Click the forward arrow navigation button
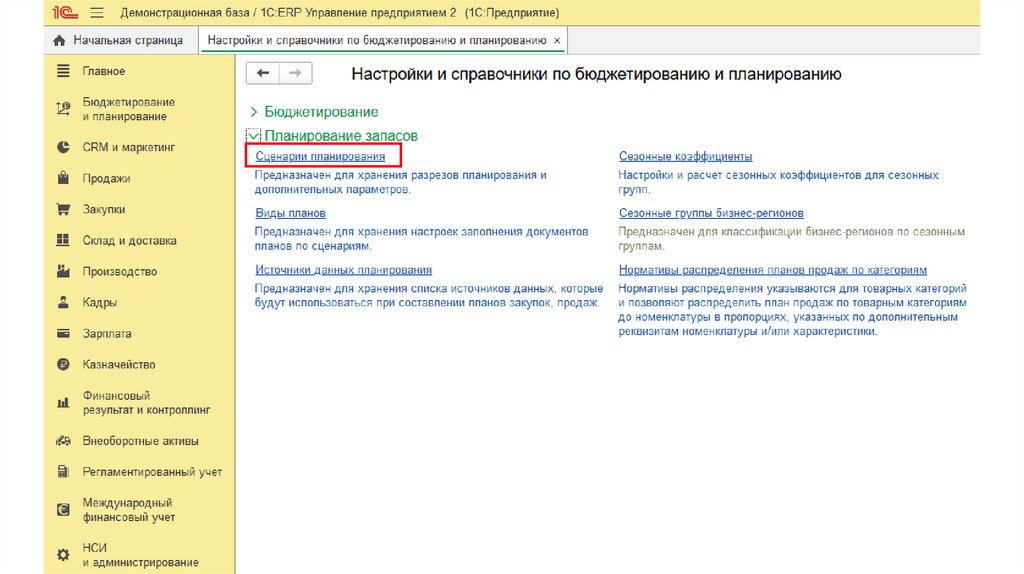 (x=295, y=73)
